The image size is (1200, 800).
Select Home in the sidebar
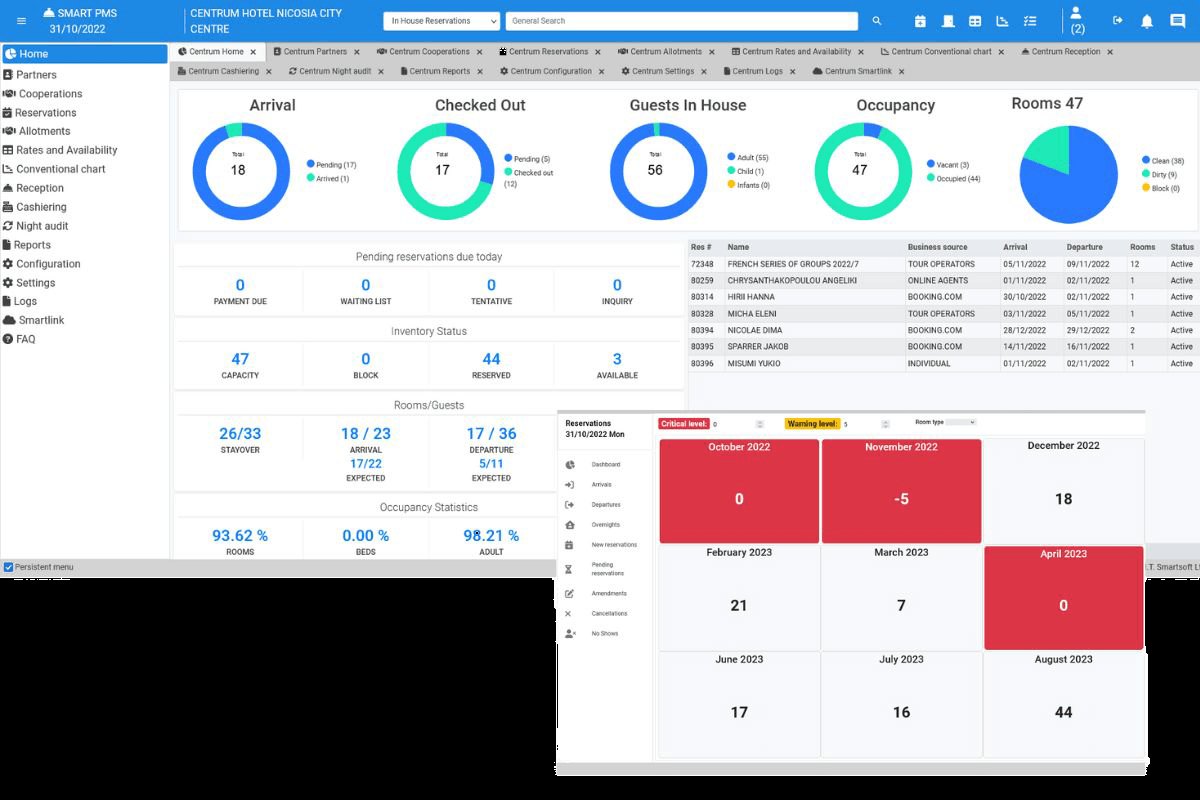[x=84, y=54]
